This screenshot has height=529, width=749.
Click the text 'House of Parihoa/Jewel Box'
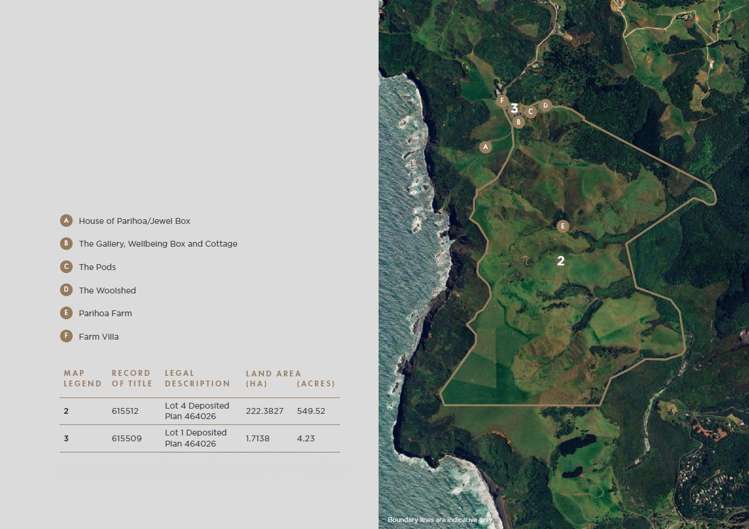tap(134, 221)
